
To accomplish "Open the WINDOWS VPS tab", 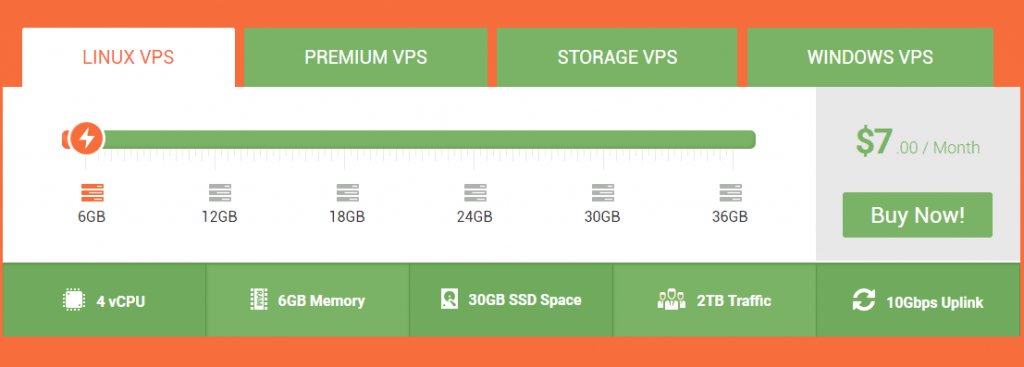I will [x=870, y=57].
